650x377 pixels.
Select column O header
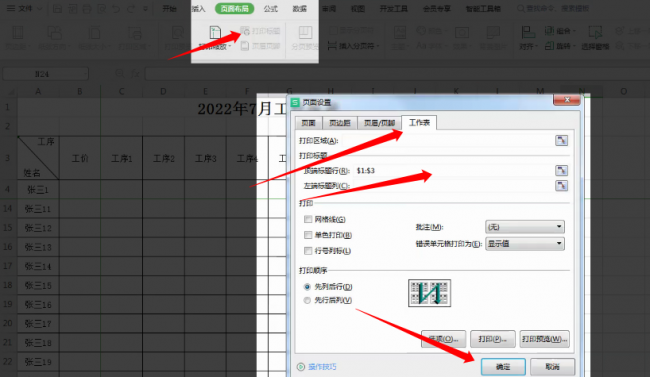pyautogui.click(x=623, y=91)
